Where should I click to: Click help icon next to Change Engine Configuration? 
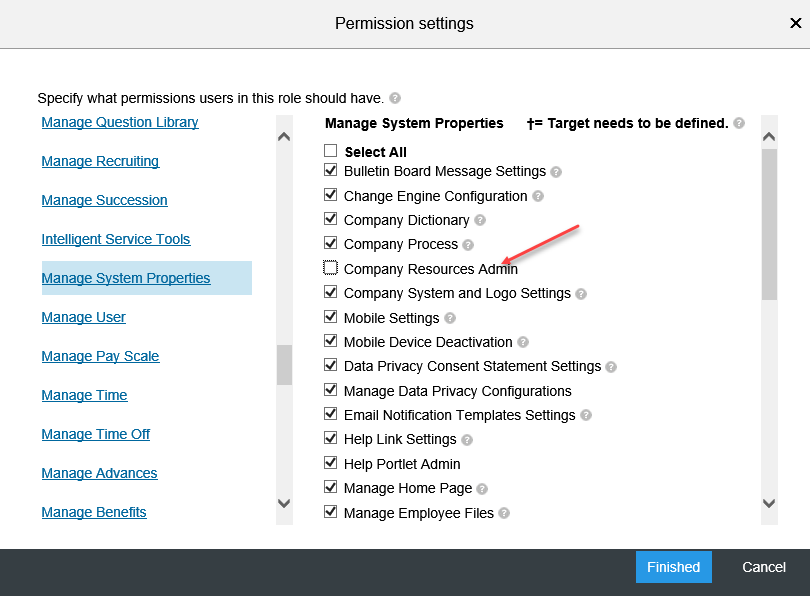pyautogui.click(x=538, y=196)
